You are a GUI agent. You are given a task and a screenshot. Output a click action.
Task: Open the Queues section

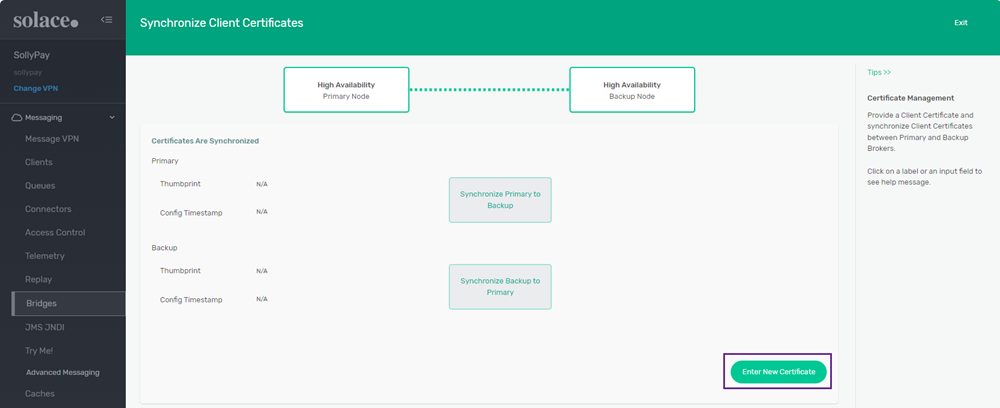40,186
